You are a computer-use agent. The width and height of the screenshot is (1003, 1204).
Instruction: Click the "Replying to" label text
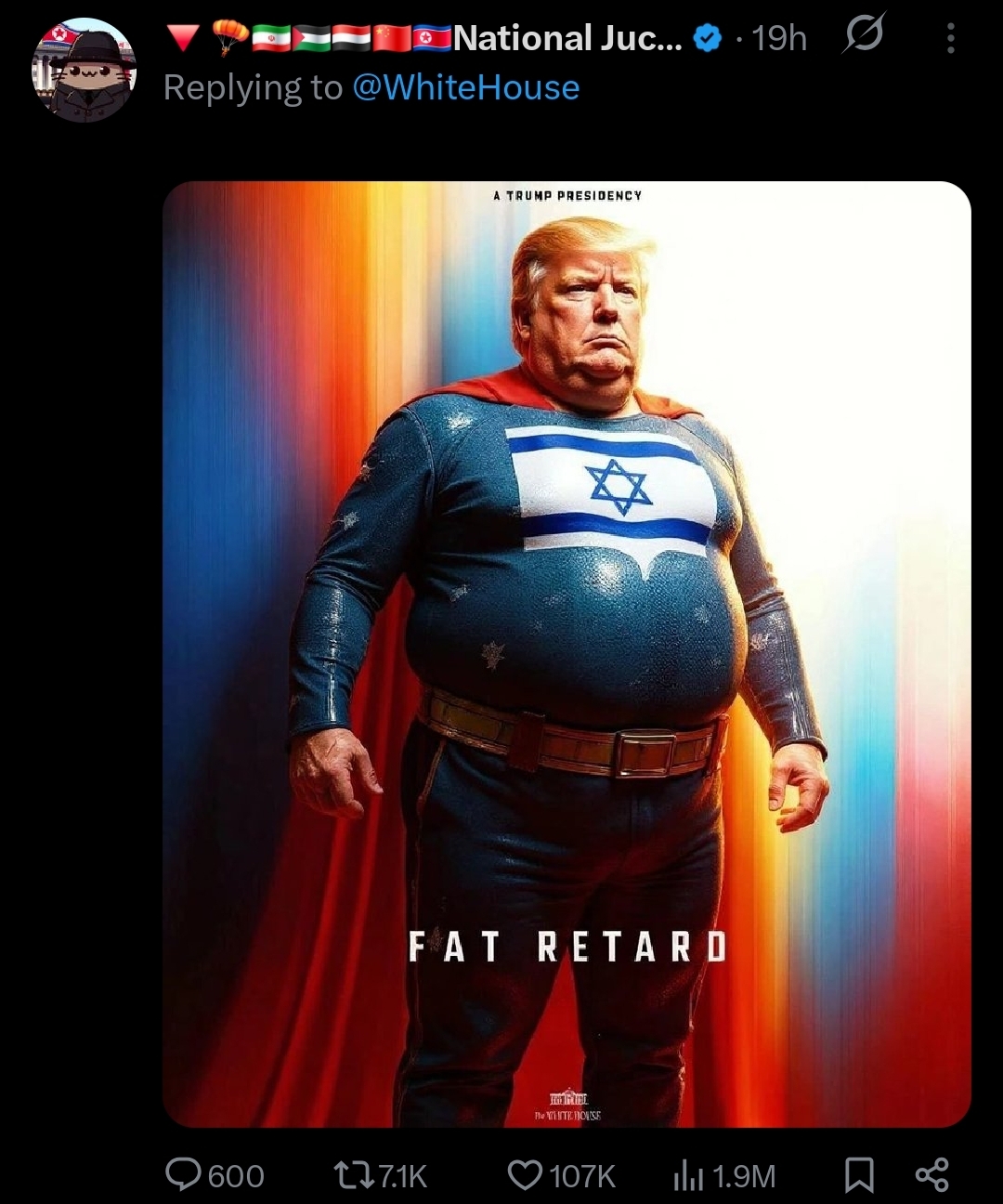pyautogui.click(x=253, y=87)
